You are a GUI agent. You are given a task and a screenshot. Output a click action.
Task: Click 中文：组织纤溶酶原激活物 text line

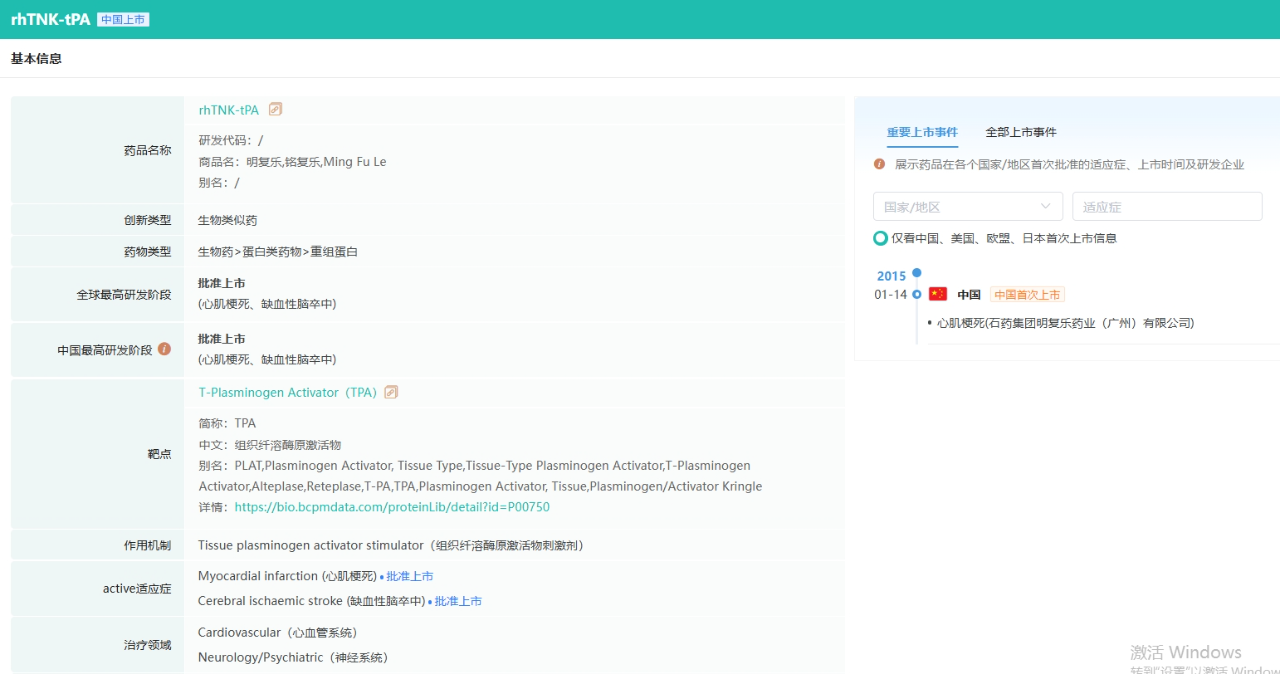coord(270,445)
